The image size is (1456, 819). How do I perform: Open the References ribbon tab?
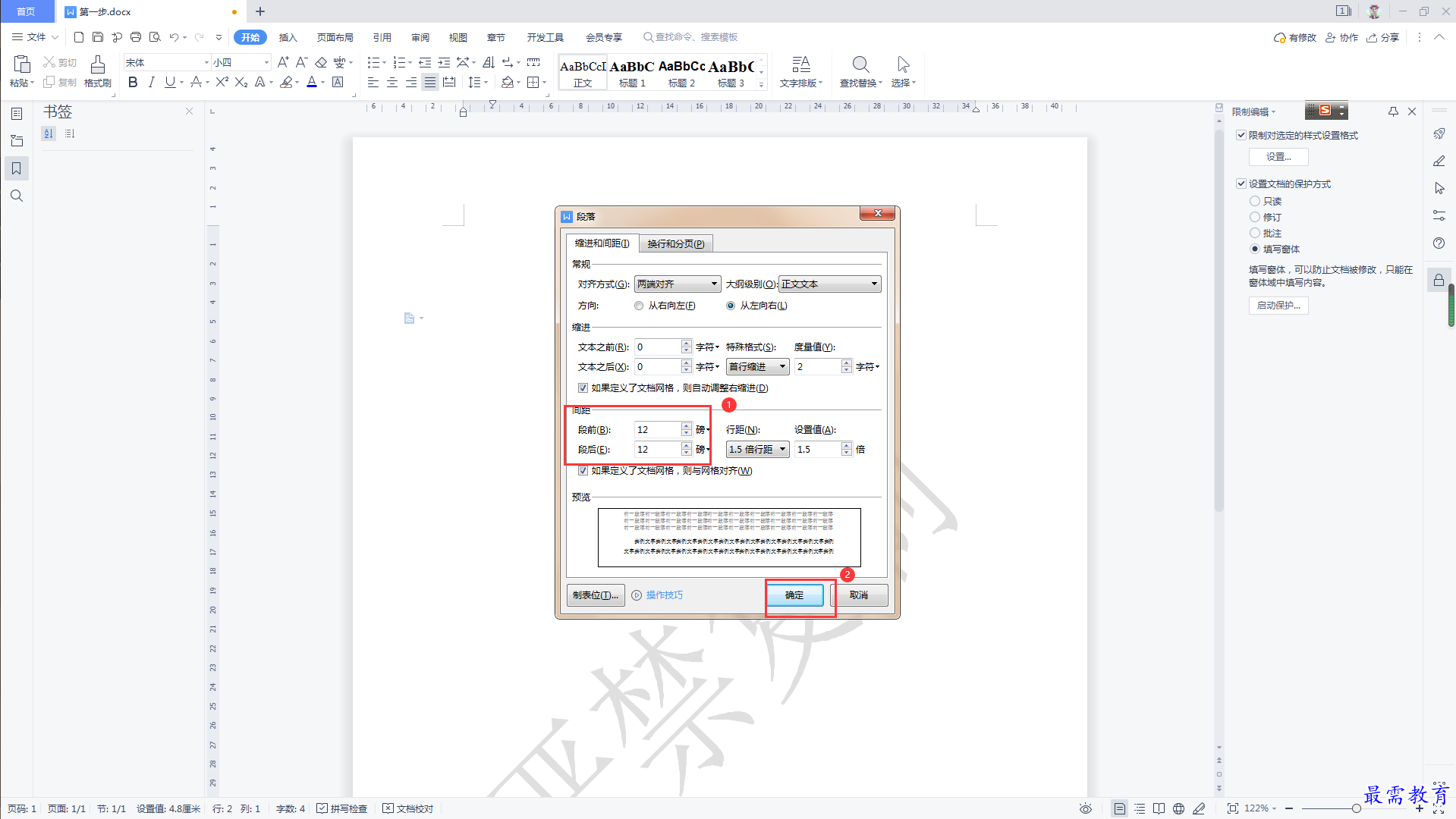click(x=382, y=37)
